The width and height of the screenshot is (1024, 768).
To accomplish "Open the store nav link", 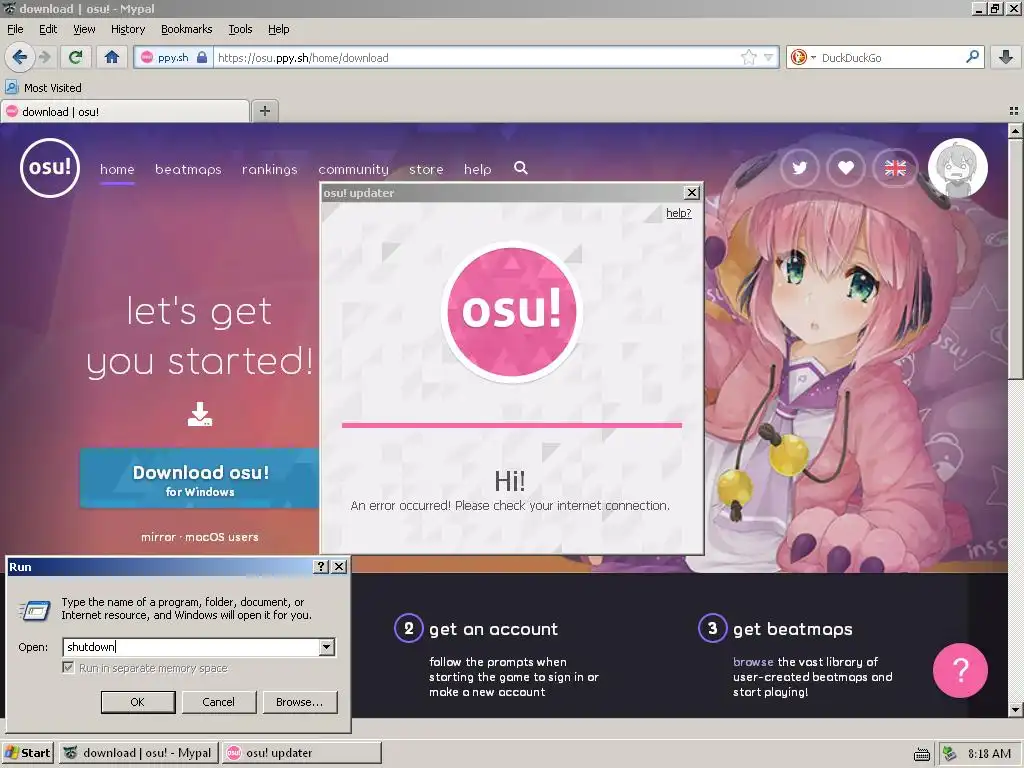I will (426, 169).
